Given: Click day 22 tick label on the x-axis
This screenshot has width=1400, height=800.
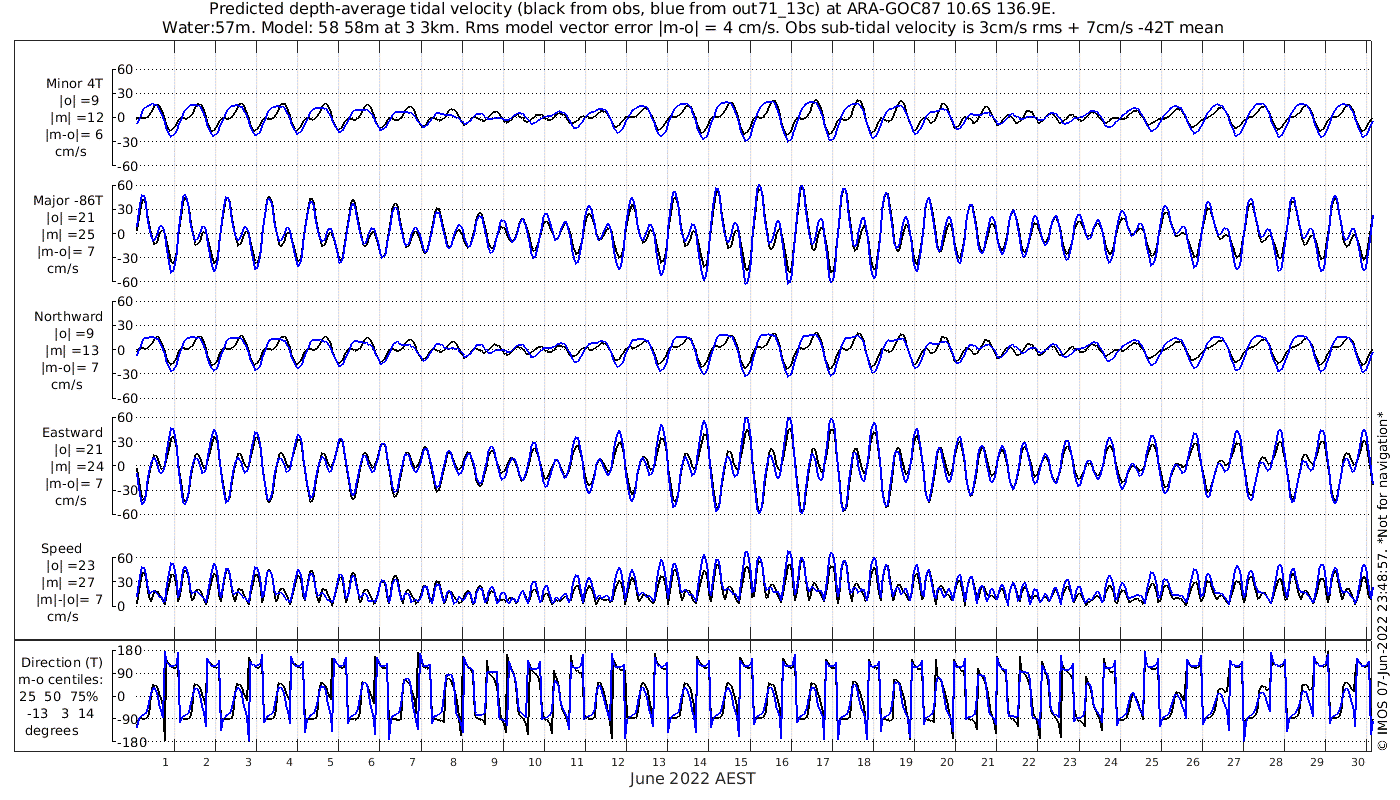Looking at the screenshot, I should tap(1028, 761).
